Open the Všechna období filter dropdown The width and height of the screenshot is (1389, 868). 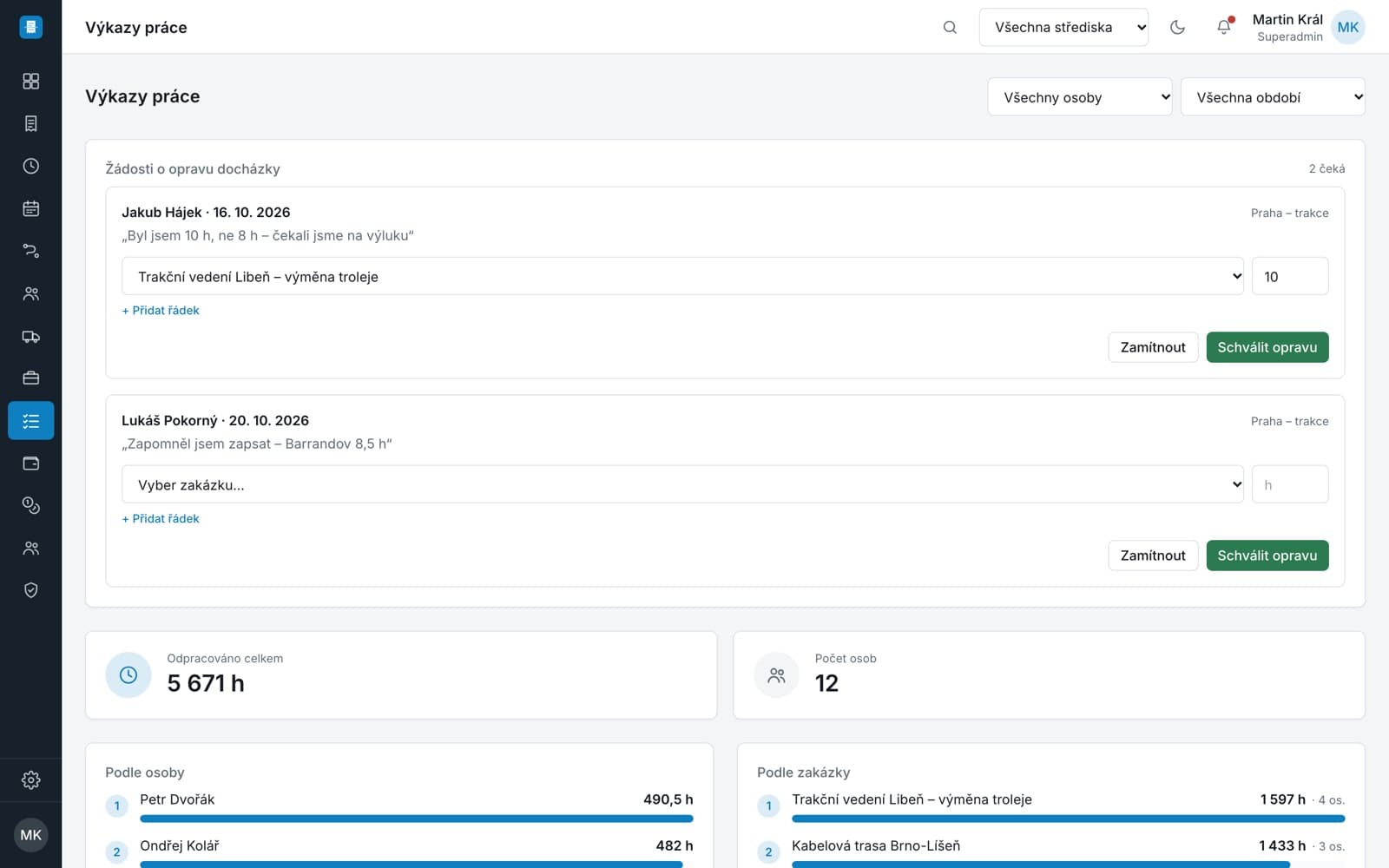pos(1273,97)
